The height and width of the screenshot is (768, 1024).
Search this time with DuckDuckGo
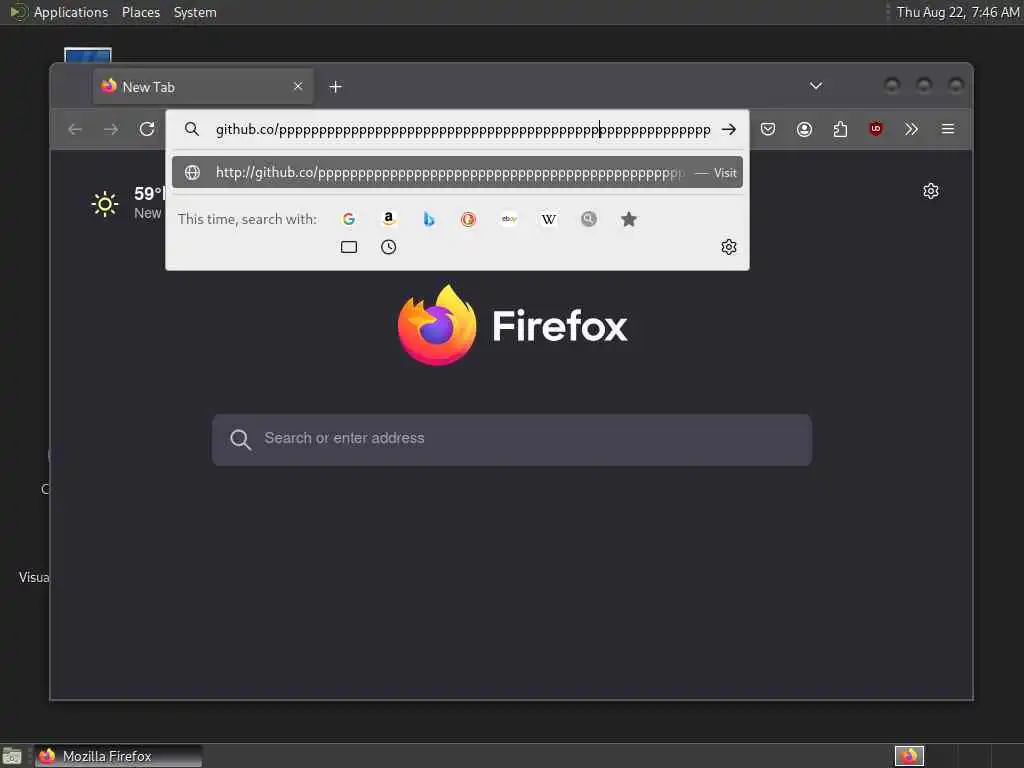click(x=468, y=219)
